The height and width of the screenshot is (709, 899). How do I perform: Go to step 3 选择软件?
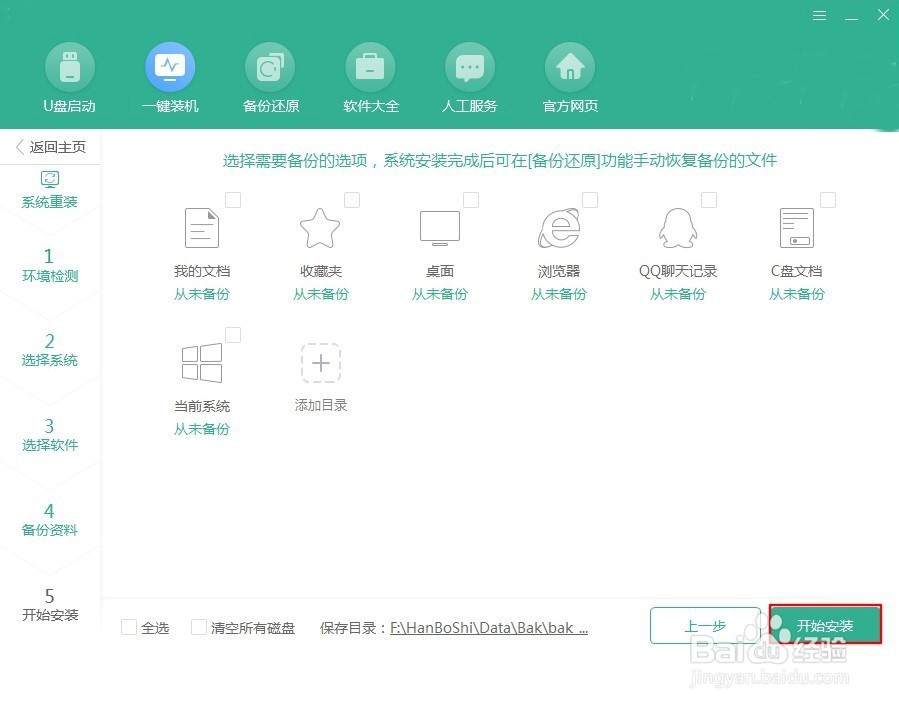pyautogui.click(x=49, y=435)
